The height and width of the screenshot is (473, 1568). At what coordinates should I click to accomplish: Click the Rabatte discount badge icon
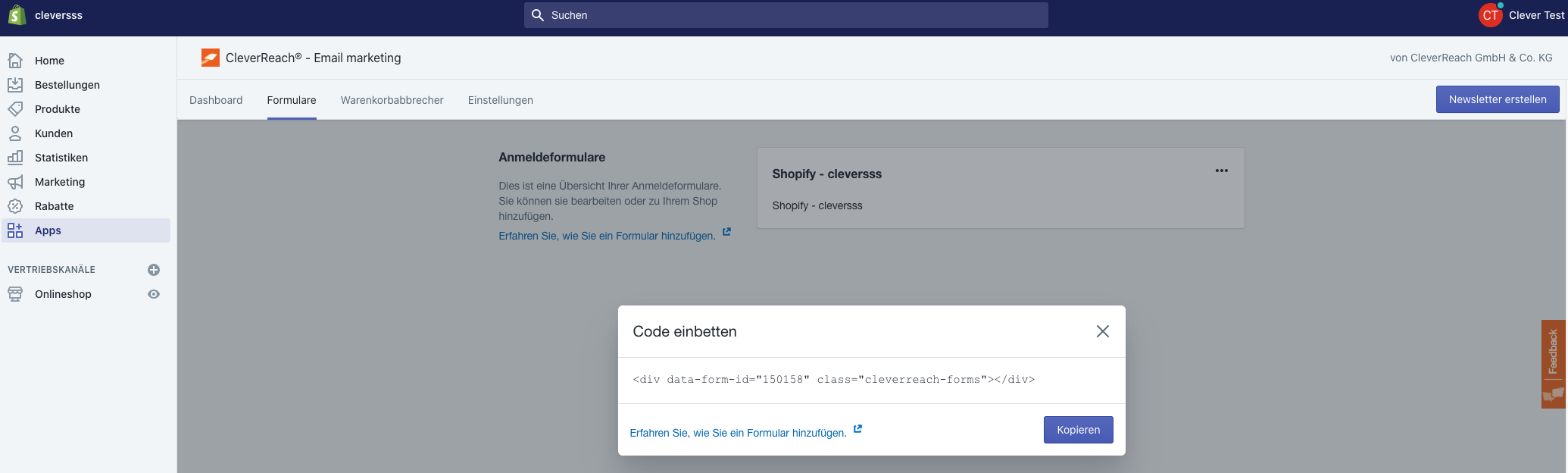pyautogui.click(x=15, y=206)
